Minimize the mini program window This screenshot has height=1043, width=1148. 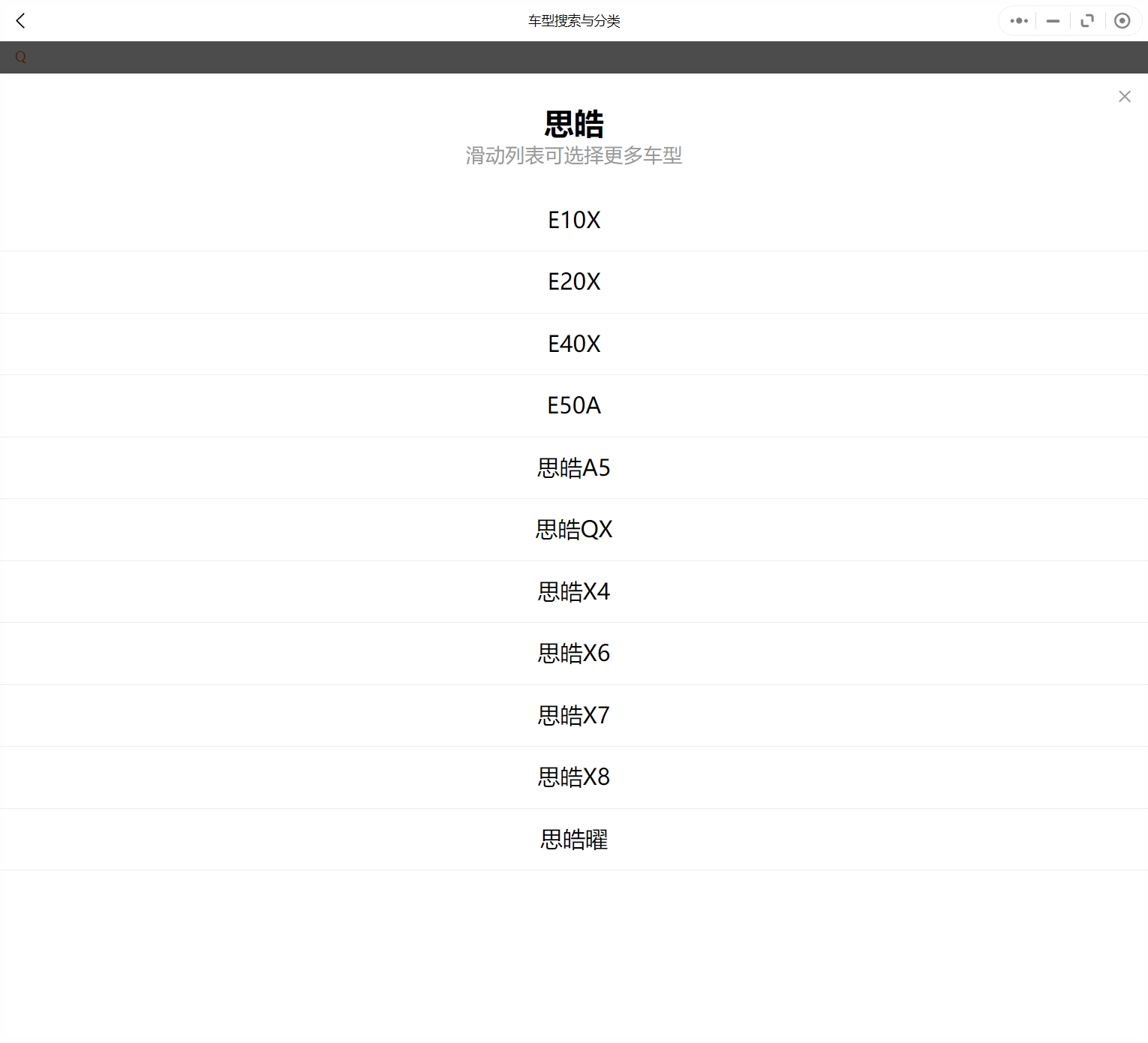(1053, 21)
